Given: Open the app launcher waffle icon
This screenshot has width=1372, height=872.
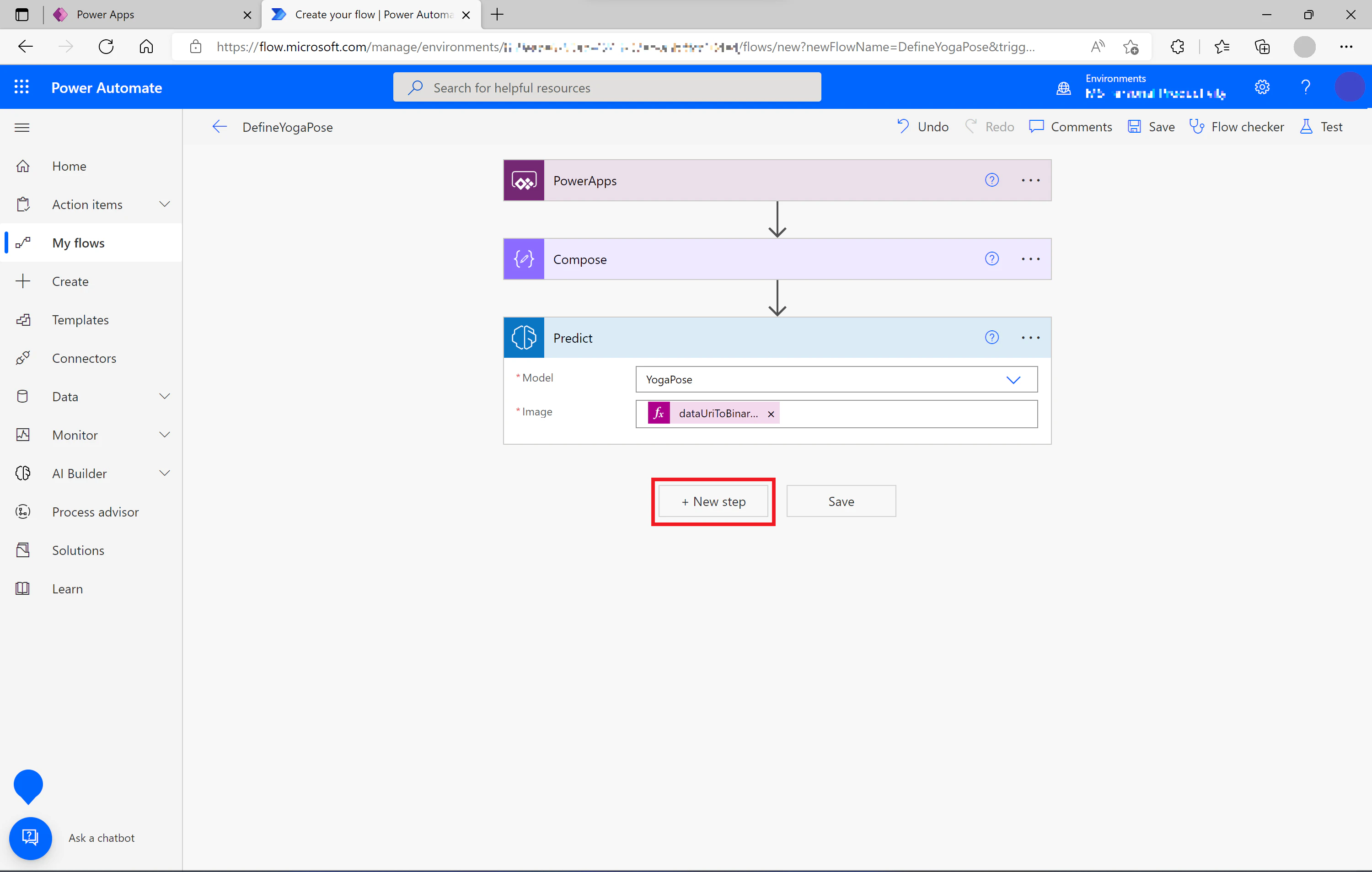Looking at the screenshot, I should [x=21, y=86].
